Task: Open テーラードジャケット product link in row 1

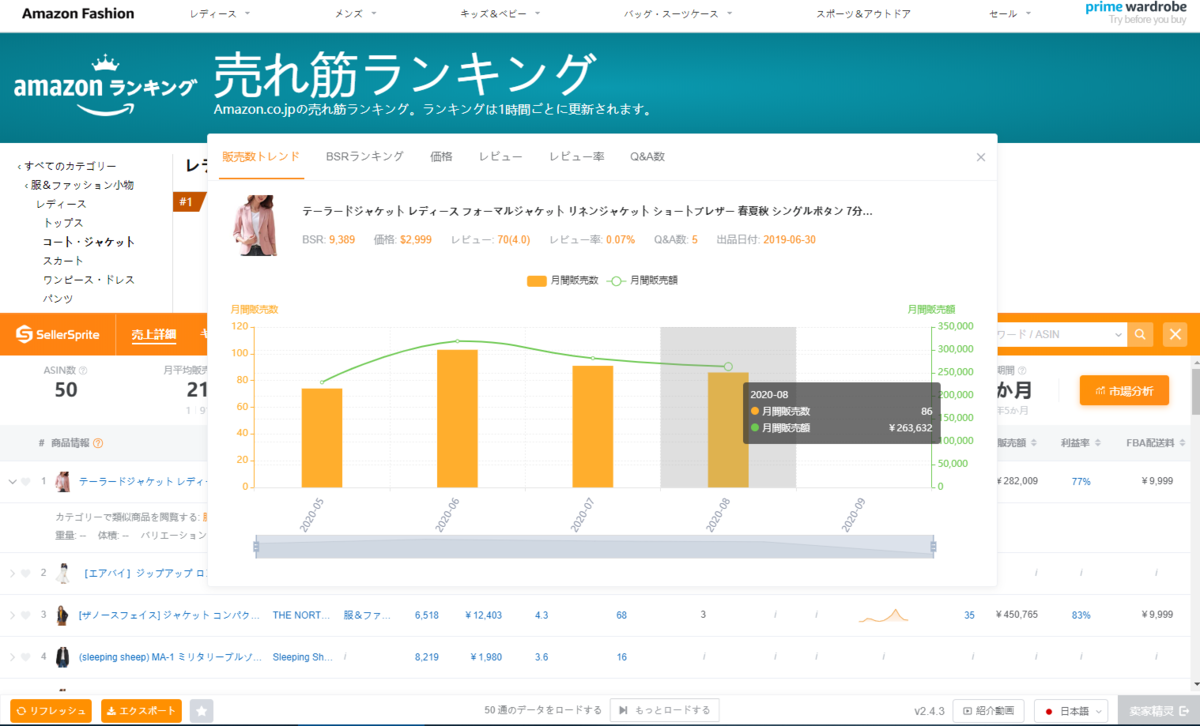Action: click(143, 481)
